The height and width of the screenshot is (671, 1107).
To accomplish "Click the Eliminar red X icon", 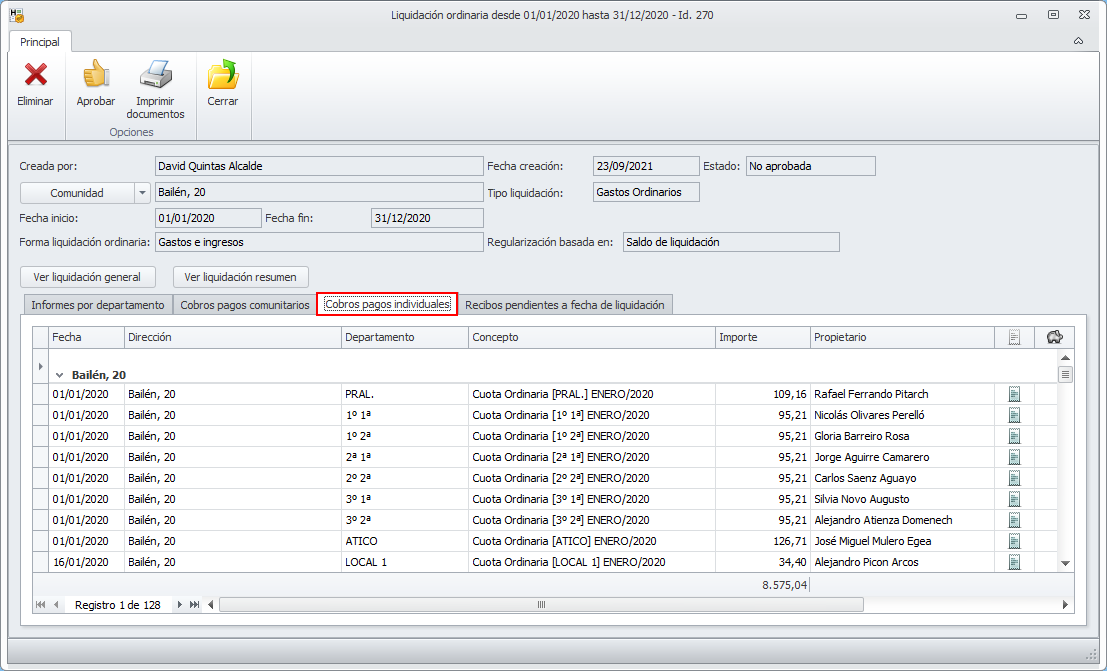I will (x=35, y=75).
